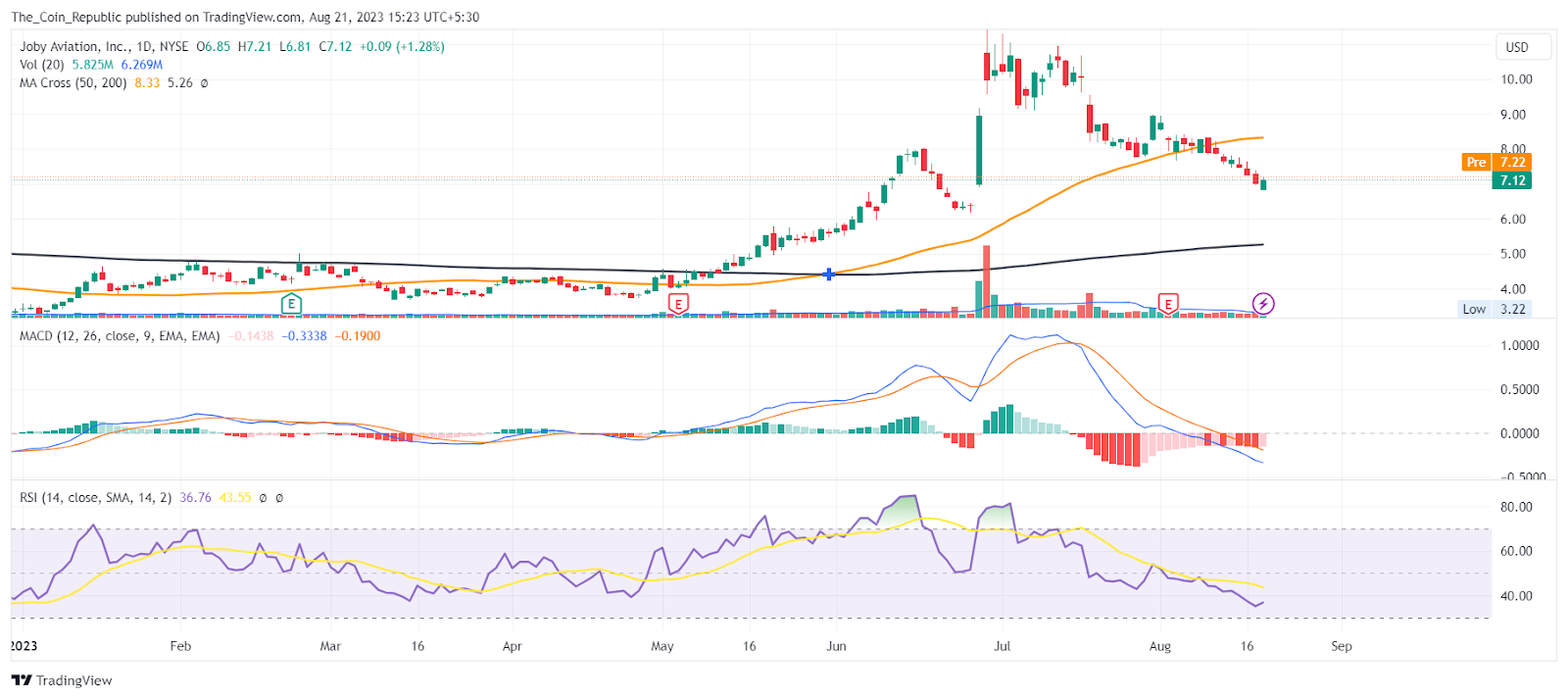This screenshot has width=1568, height=699.
Task: Click the Sep label on time axis
Action: tap(1342, 646)
